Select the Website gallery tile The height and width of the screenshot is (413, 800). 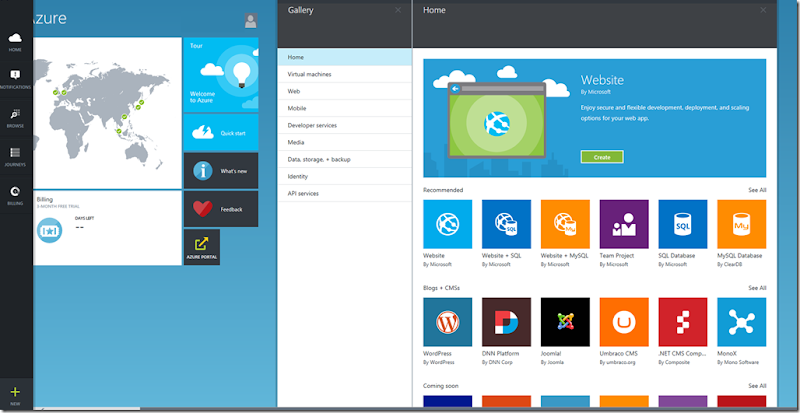[447, 224]
